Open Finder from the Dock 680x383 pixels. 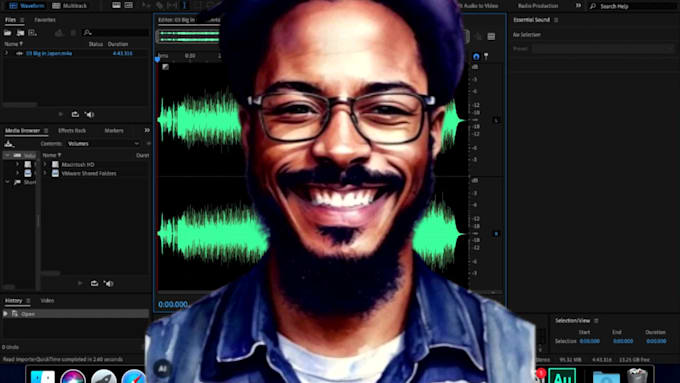click(42, 376)
